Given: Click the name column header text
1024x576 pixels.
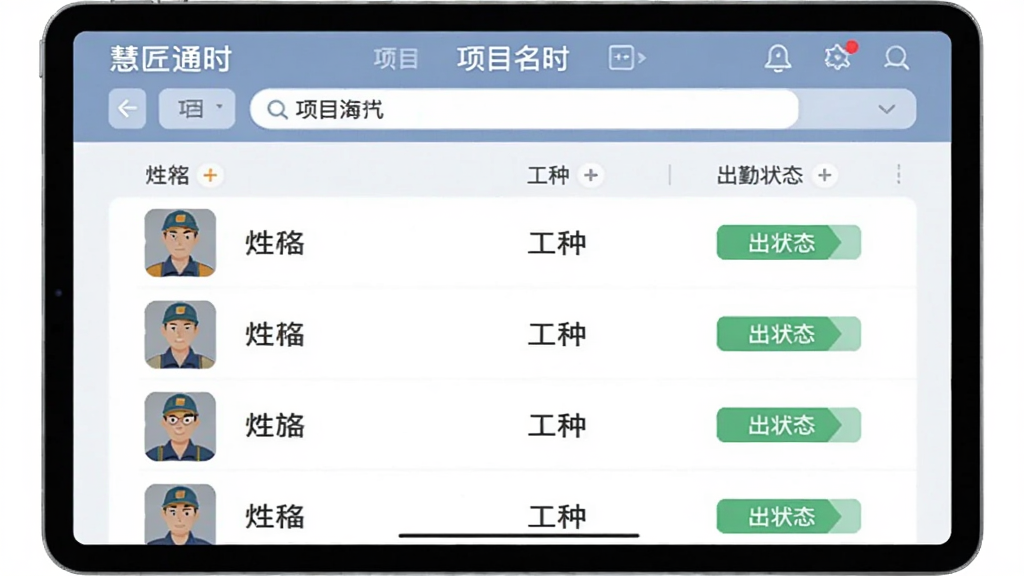Looking at the screenshot, I should (x=167, y=175).
